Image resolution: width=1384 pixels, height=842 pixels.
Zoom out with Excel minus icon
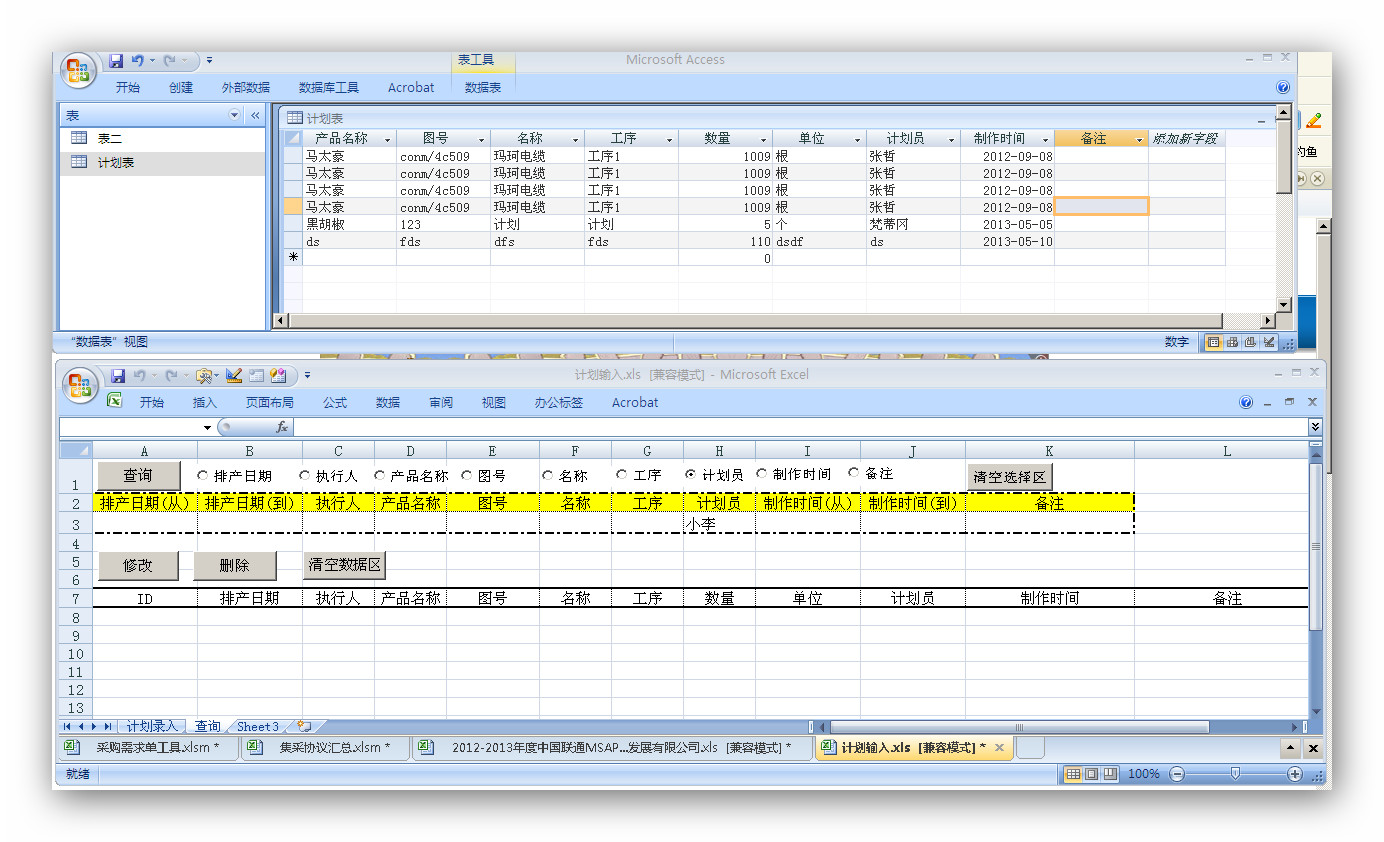coord(1177,774)
